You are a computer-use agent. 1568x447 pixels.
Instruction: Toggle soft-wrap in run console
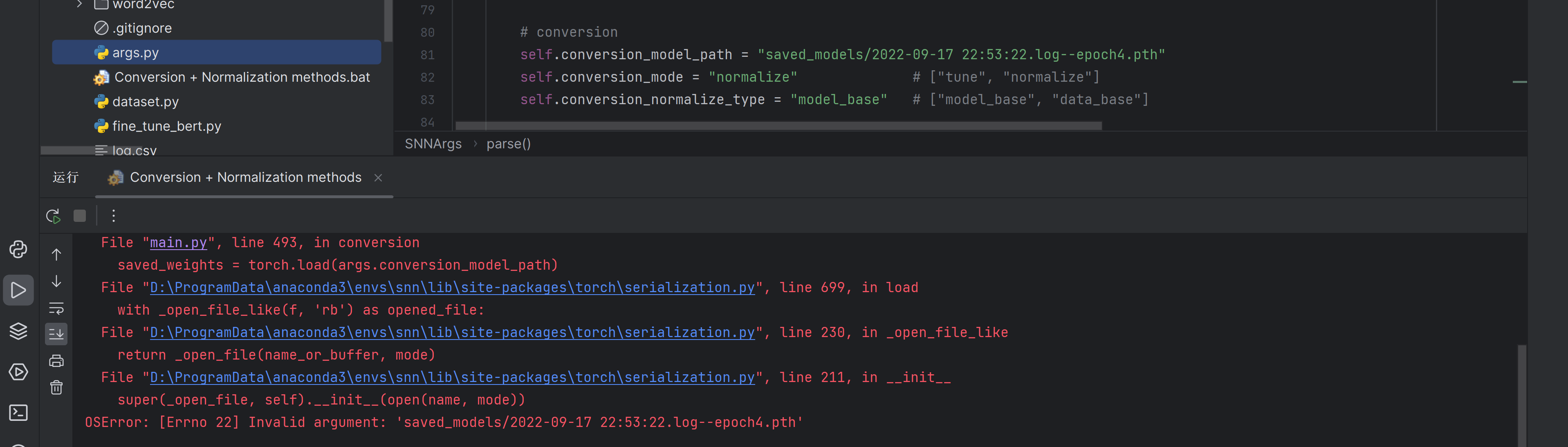[56, 308]
